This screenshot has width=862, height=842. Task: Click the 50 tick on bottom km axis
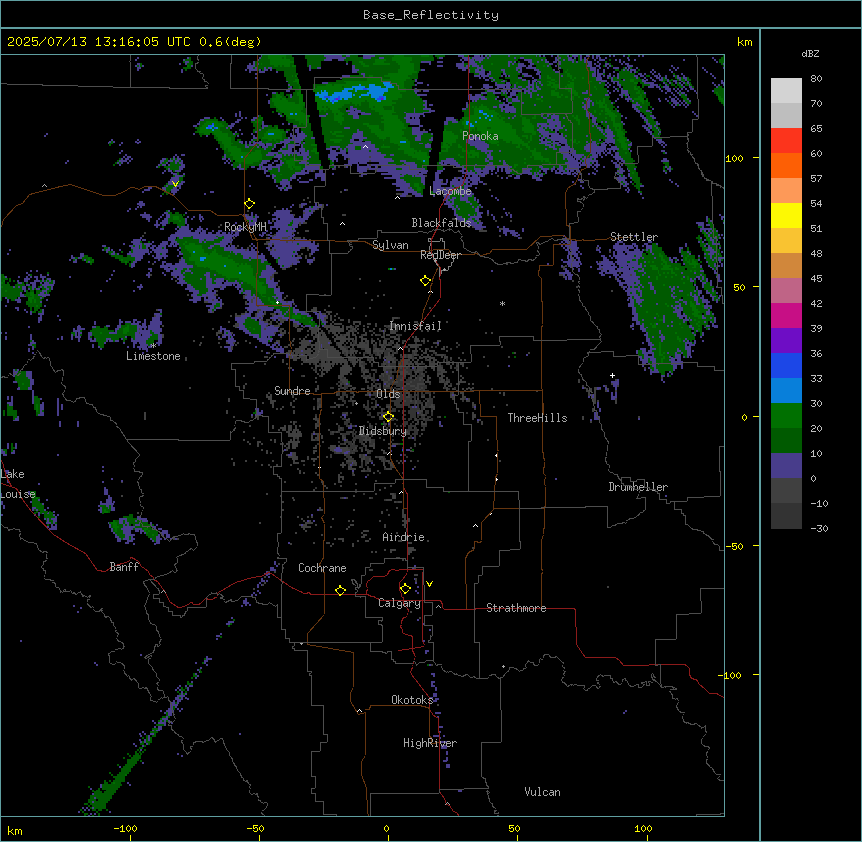[x=514, y=828]
